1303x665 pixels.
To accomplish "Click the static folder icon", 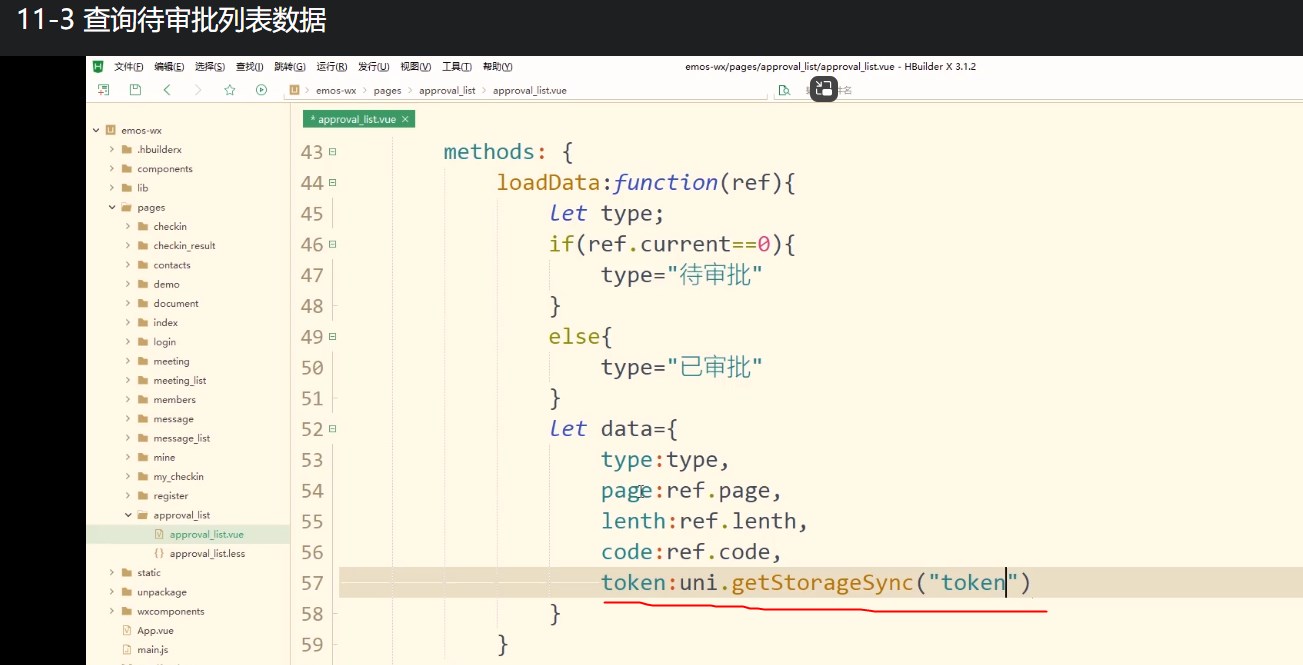I will (x=127, y=573).
